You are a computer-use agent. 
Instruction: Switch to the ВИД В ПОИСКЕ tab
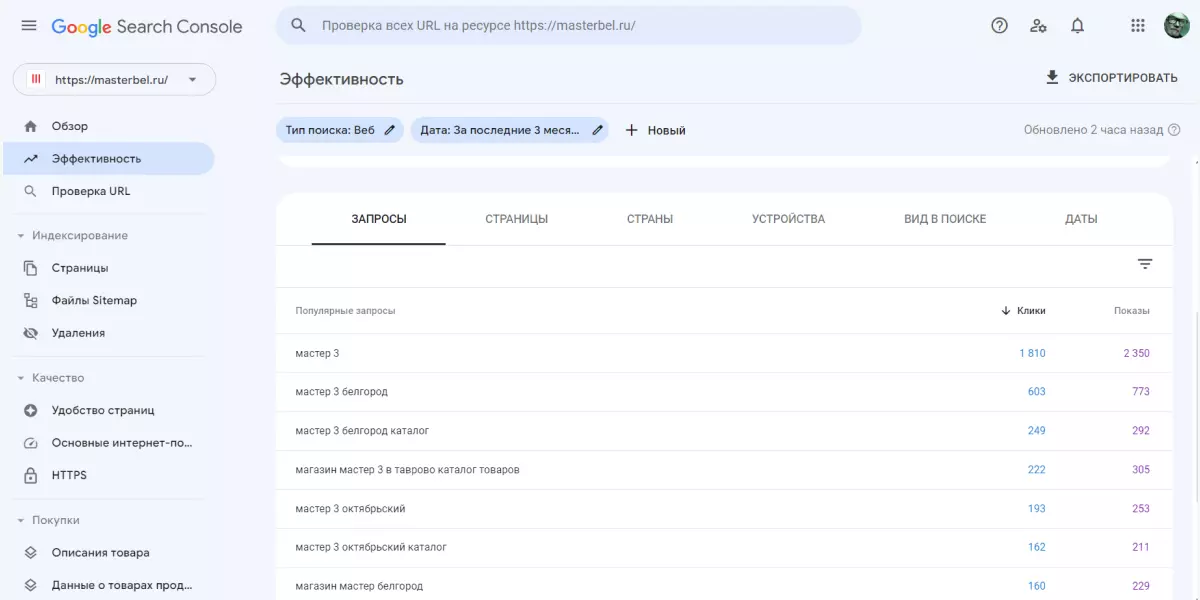[x=945, y=219]
